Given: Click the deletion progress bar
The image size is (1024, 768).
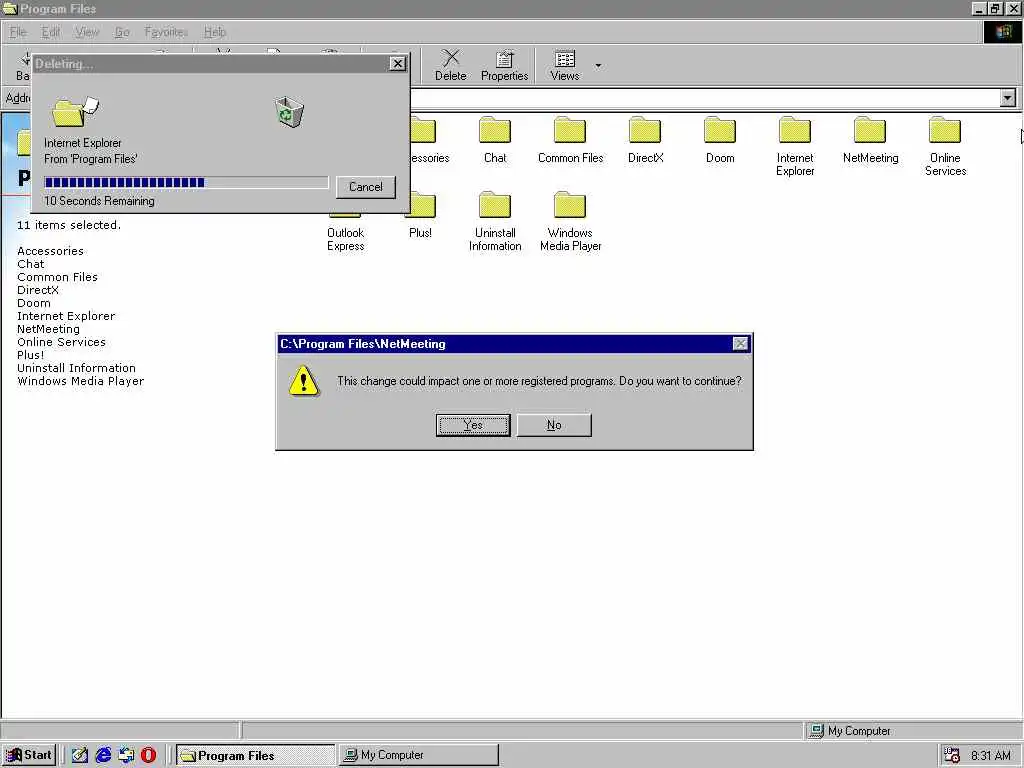Looking at the screenshot, I should (x=186, y=182).
